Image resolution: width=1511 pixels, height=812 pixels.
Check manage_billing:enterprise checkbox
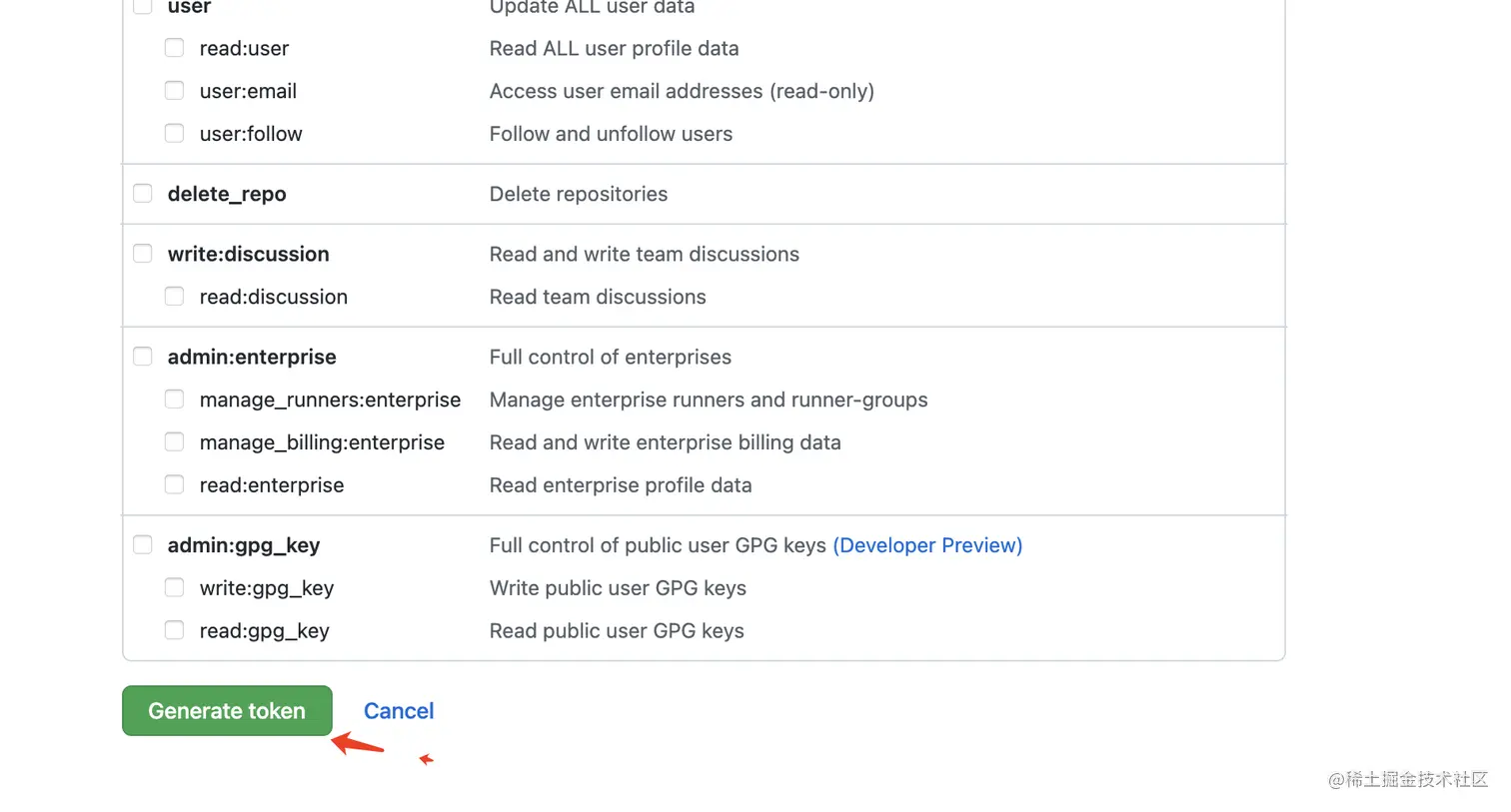click(175, 442)
